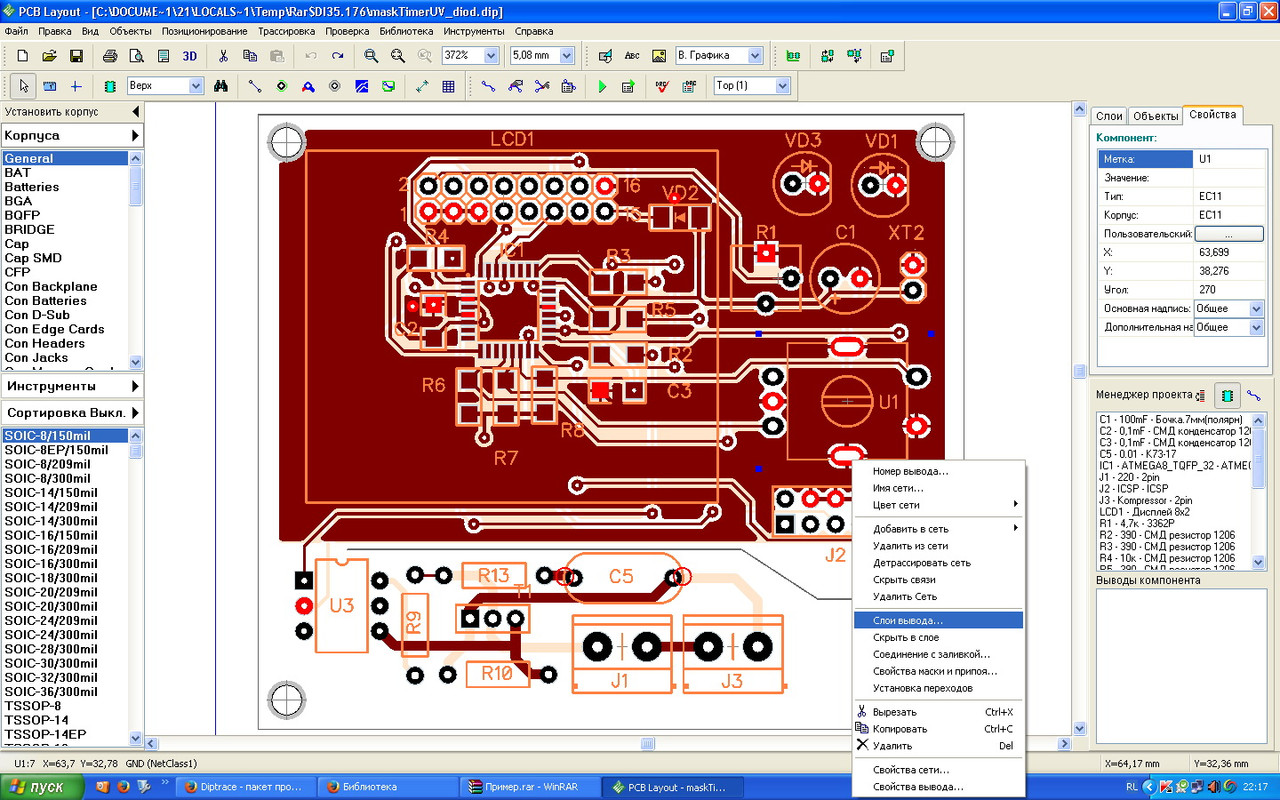Zoom in with magnifier plus icon

[371, 56]
